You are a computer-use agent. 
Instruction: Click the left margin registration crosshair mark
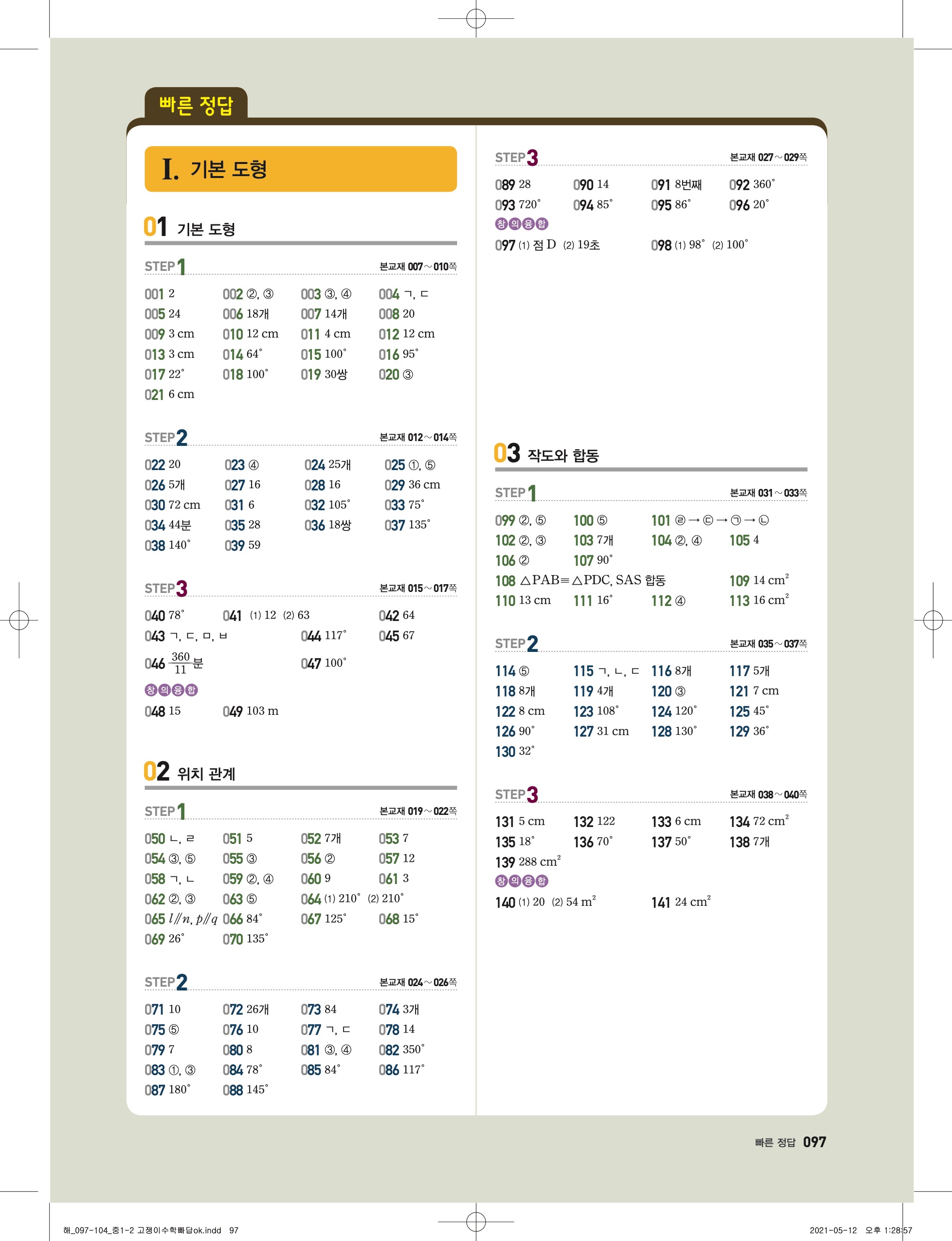(x=19, y=620)
